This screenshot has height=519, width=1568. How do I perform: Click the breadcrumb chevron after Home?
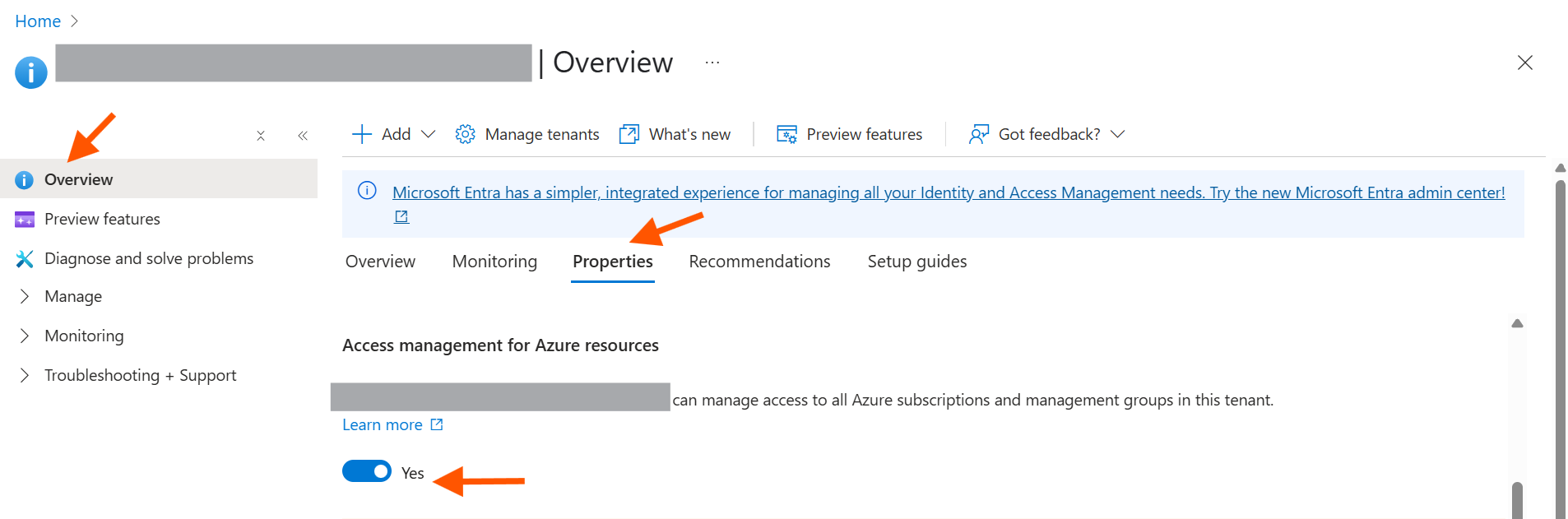[74, 21]
